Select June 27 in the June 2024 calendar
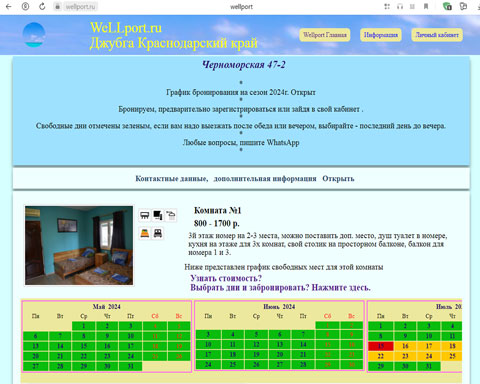 tap(280, 364)
